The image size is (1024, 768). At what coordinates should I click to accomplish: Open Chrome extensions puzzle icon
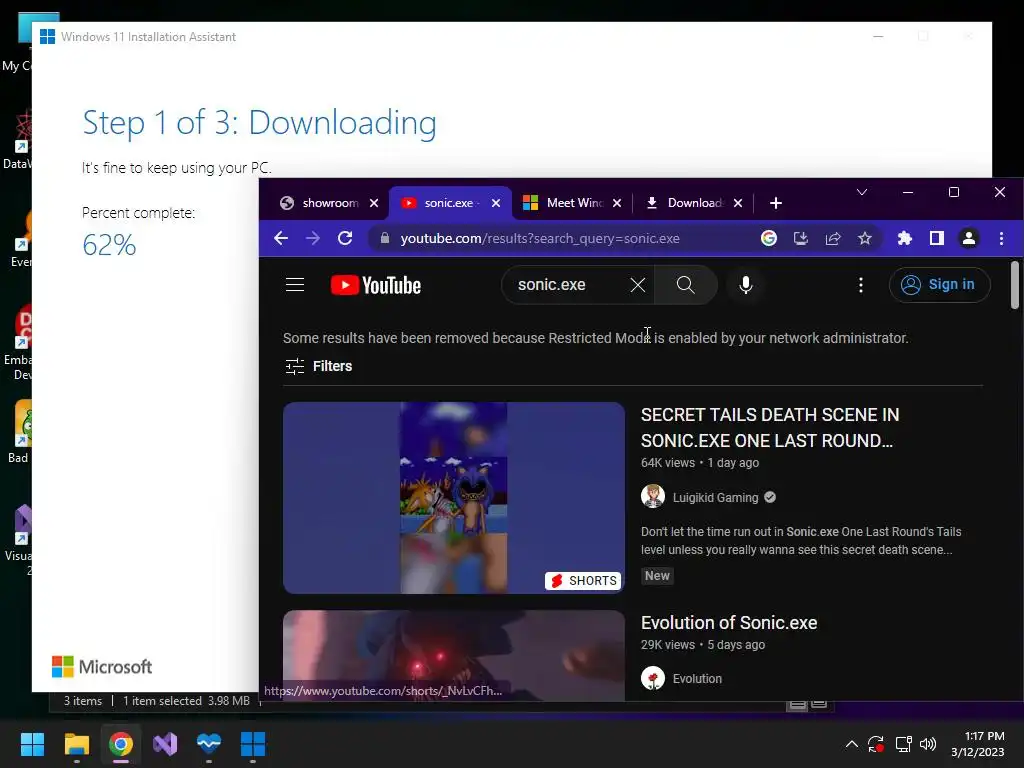pos(904,238)
